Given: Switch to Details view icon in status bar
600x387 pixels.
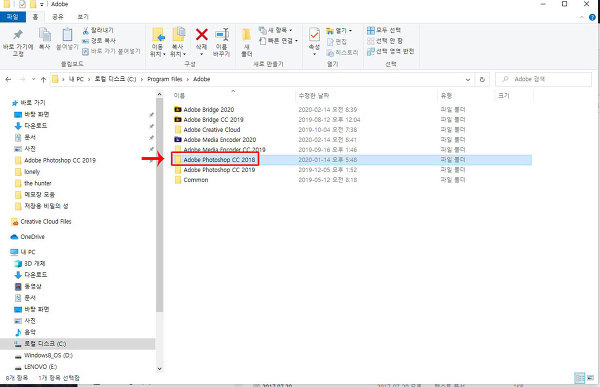Looking at the screenshot, I should 580,378.
